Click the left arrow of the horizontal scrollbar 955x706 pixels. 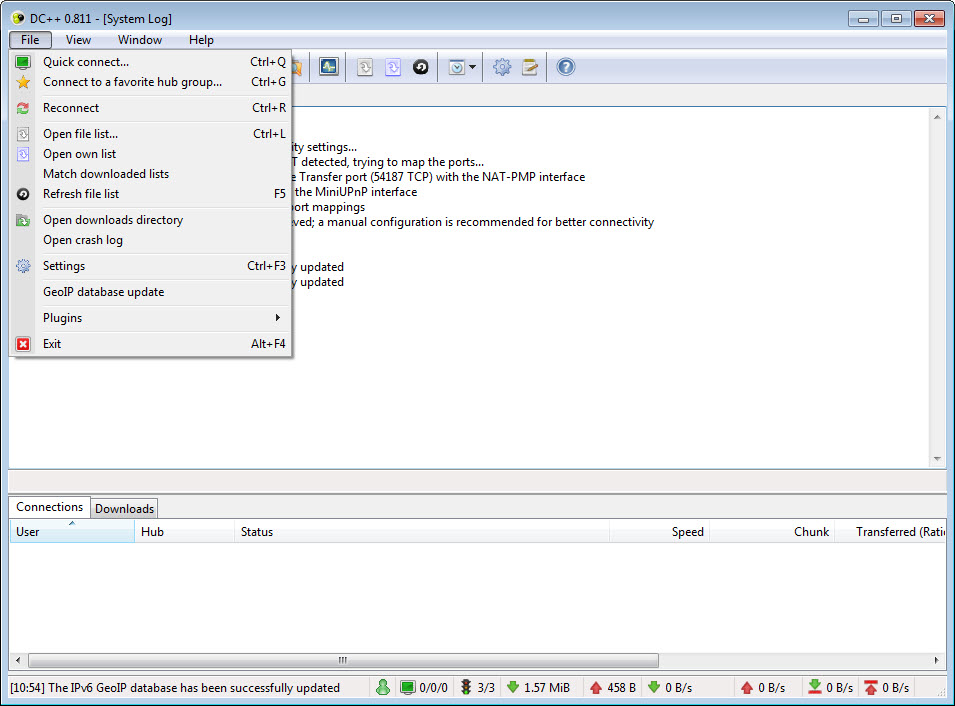(18, 660)
